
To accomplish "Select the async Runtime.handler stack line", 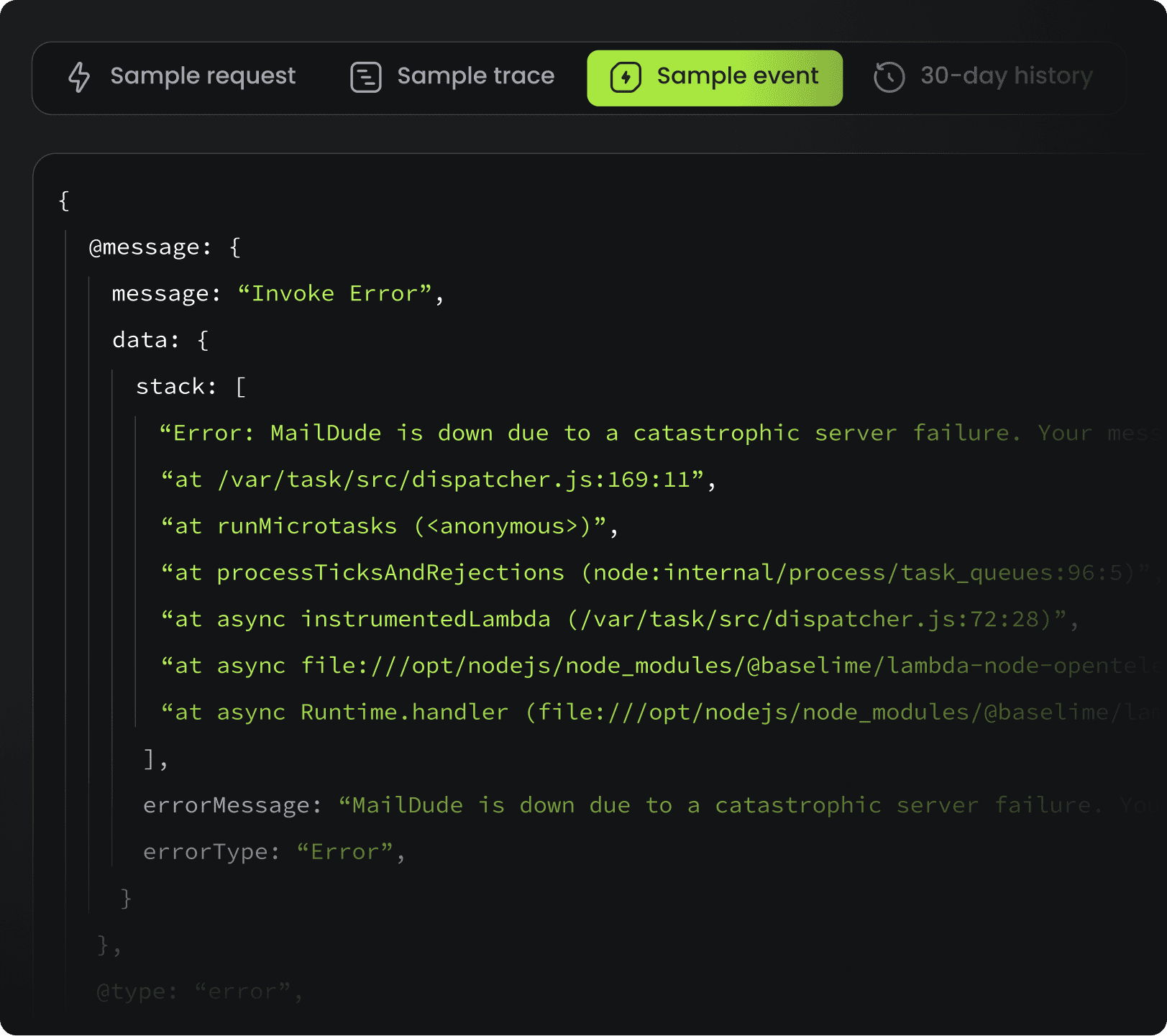I will tap(647, 712).
